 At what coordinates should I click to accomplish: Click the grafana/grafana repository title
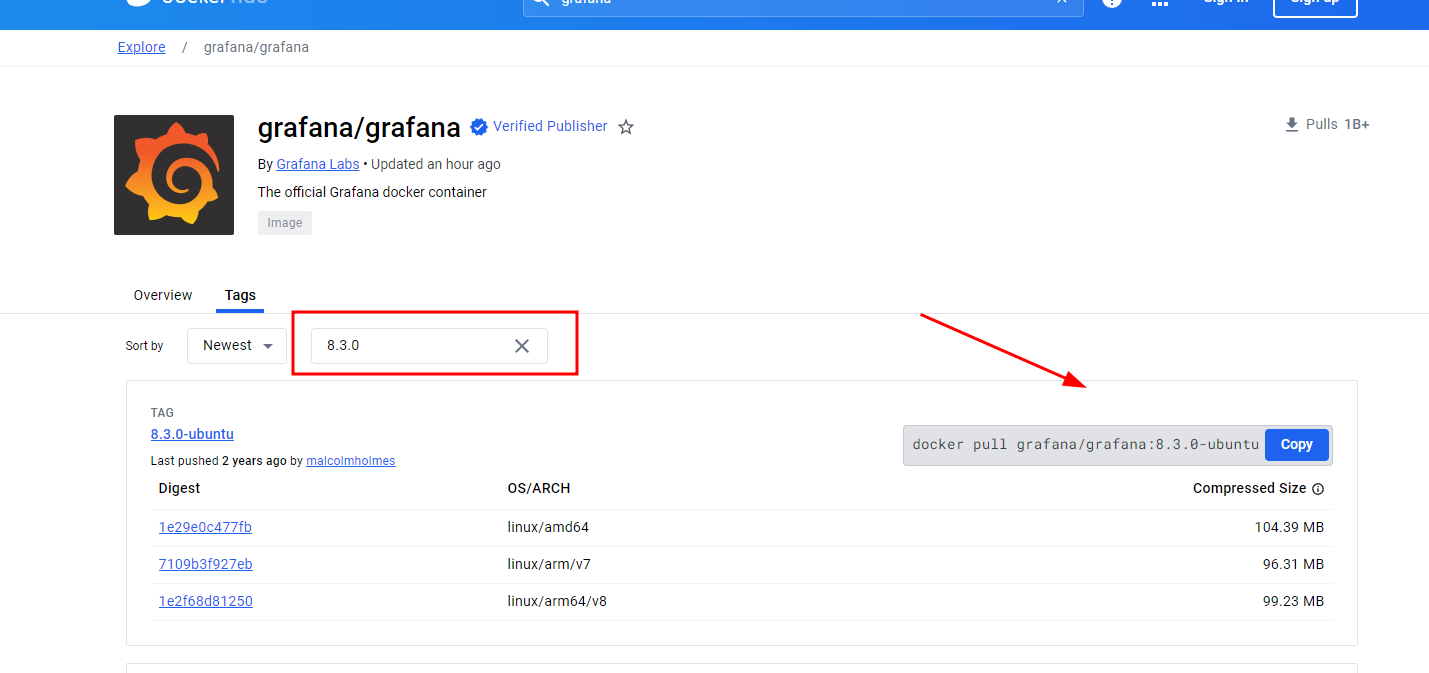coord(359,127)
